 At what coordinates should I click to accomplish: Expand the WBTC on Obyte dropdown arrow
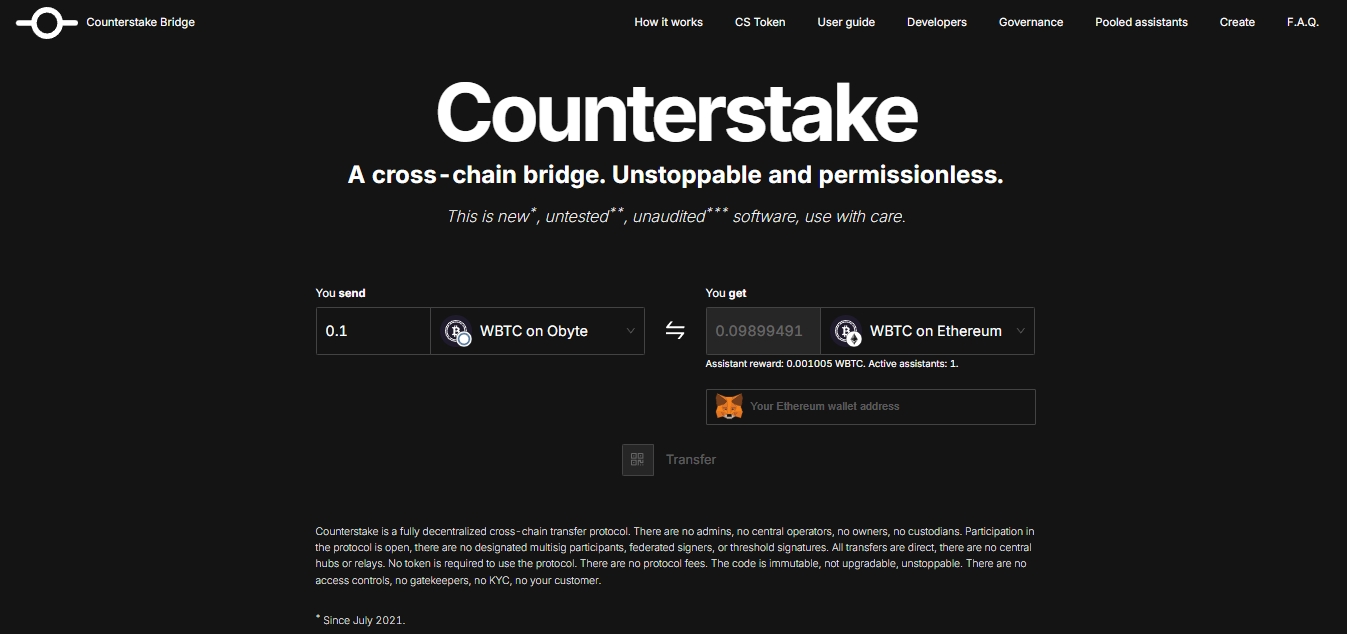[x=631, y=331]
